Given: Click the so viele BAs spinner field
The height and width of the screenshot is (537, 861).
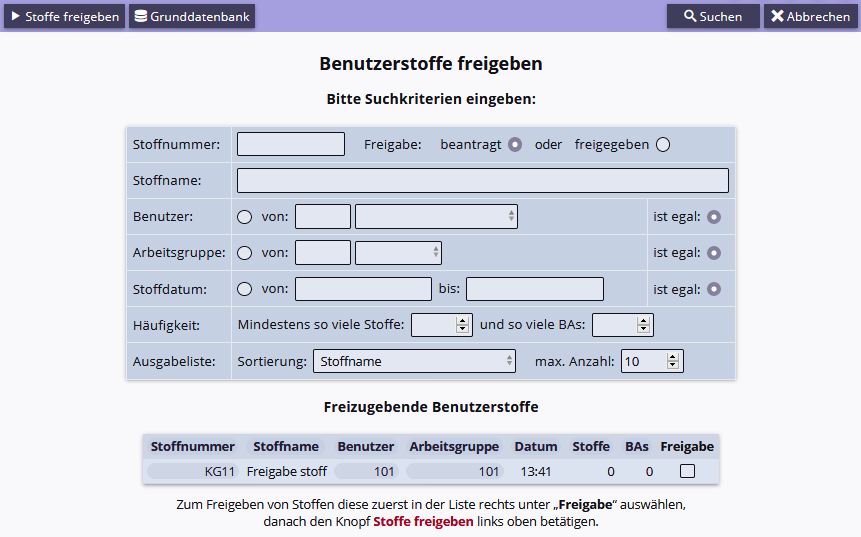Looking at the screenshot, I should click(623, 325).
